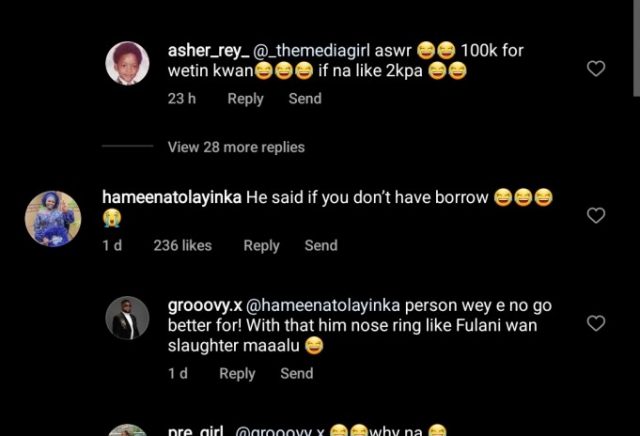Viewport: 640px width, 436px height.
Task: Send asher_rey_'s comment to someone
Action: 305,98
